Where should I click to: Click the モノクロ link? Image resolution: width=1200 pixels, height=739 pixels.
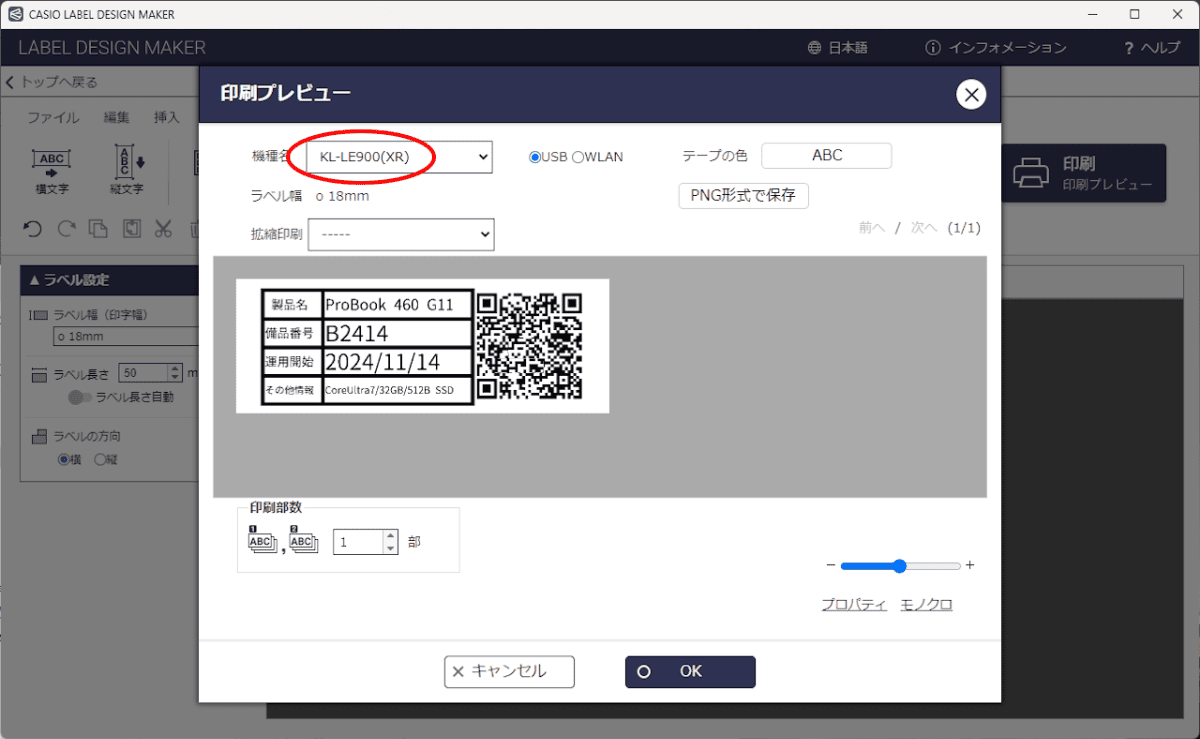click(926, 604)
